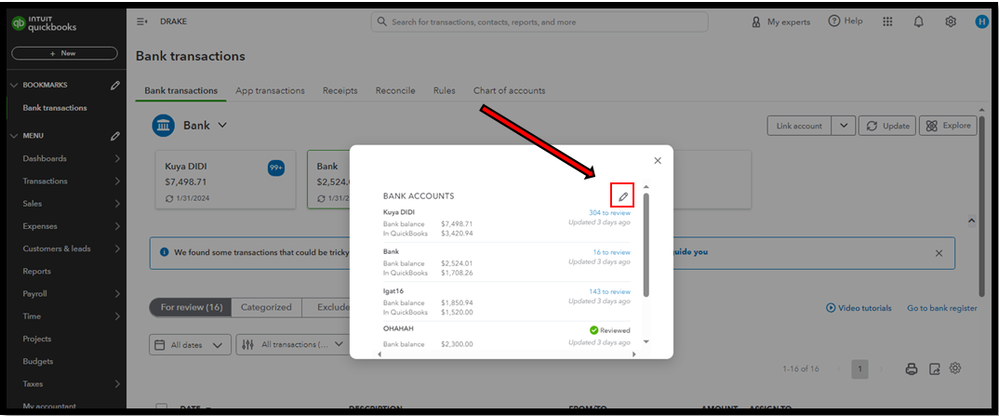Click the info icon in the banner
This screenshot has width=999, height=416.
(x=165, y=252)
